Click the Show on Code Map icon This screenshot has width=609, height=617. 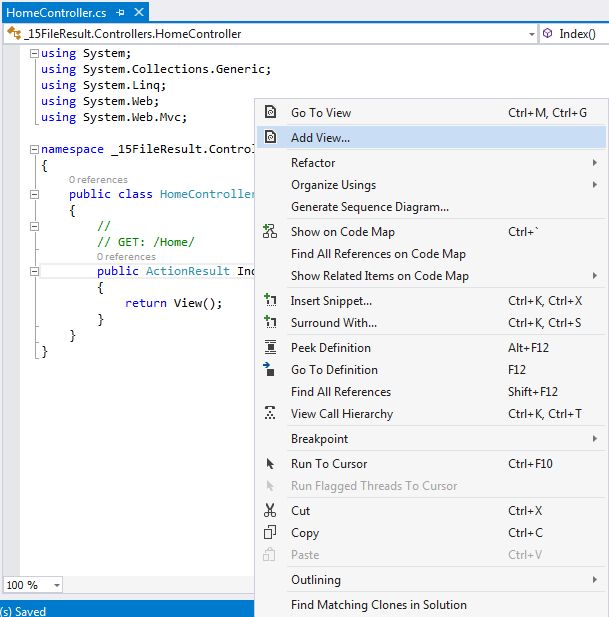tap(270, 232)
